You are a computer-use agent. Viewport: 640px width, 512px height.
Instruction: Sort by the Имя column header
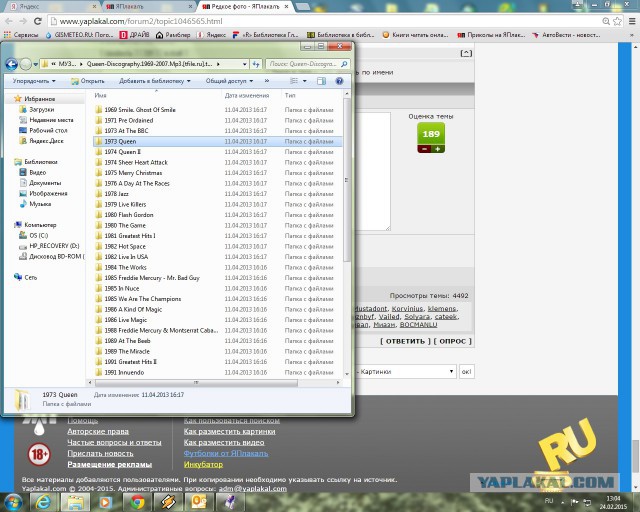[x=100, y=95]
